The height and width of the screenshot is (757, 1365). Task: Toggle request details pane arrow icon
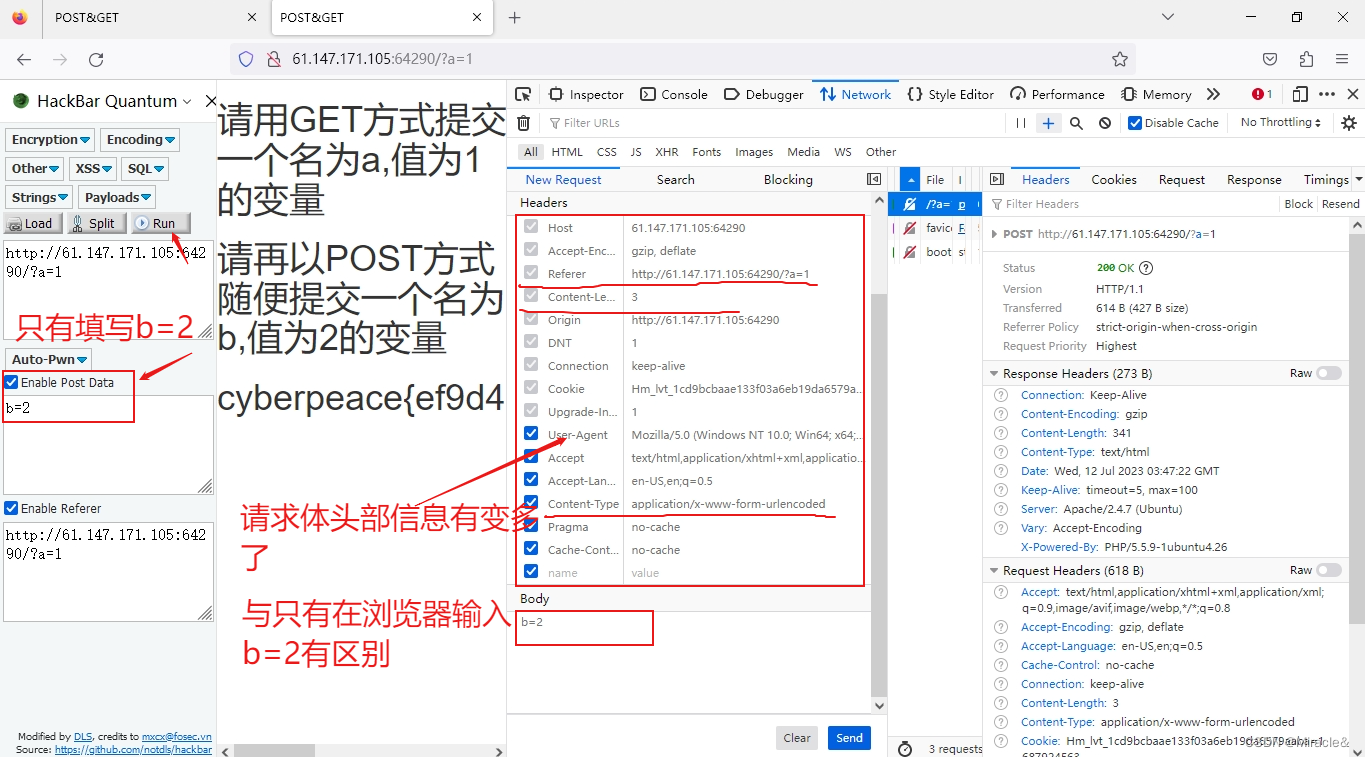coord(996,179)
